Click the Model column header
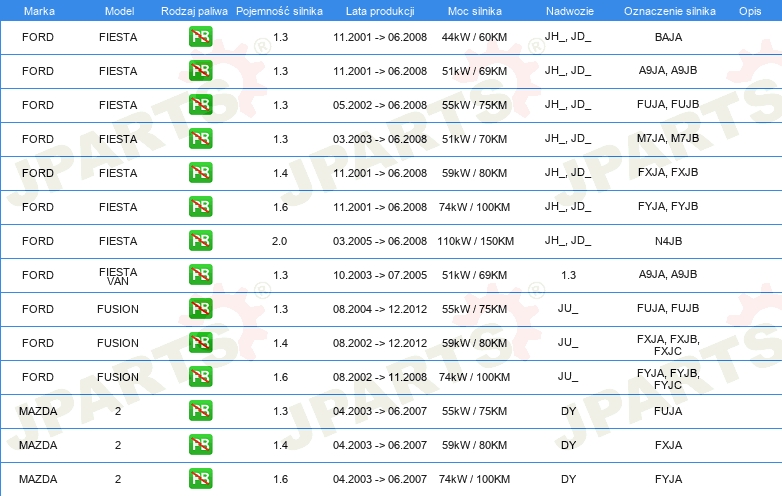 [118, 10]
